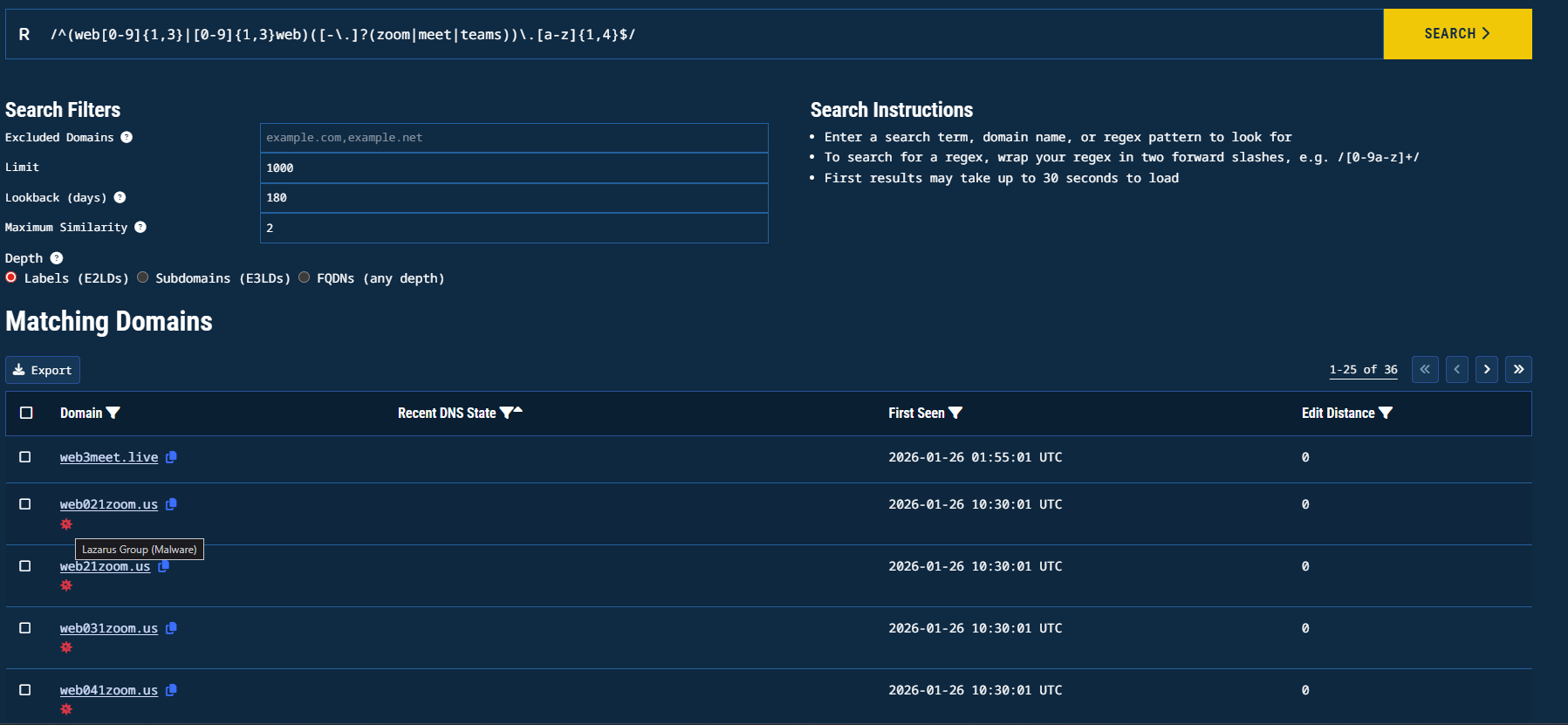The width and height of the screenshot is (1568, 725).
Task: Select the Subdomains (E3LDs) depth option
Action: (x=143, y=277)
